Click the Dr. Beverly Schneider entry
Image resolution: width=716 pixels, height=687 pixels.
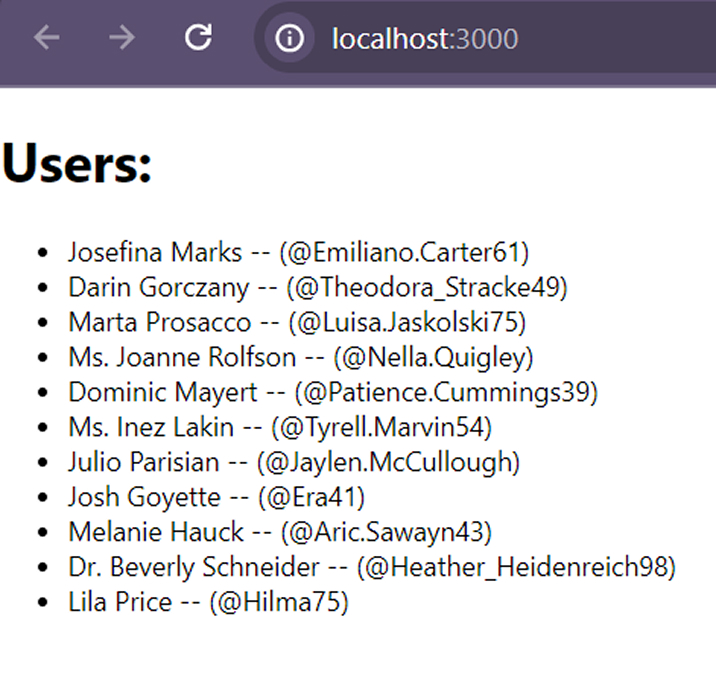pyautogui.click(x=194, y=567)
